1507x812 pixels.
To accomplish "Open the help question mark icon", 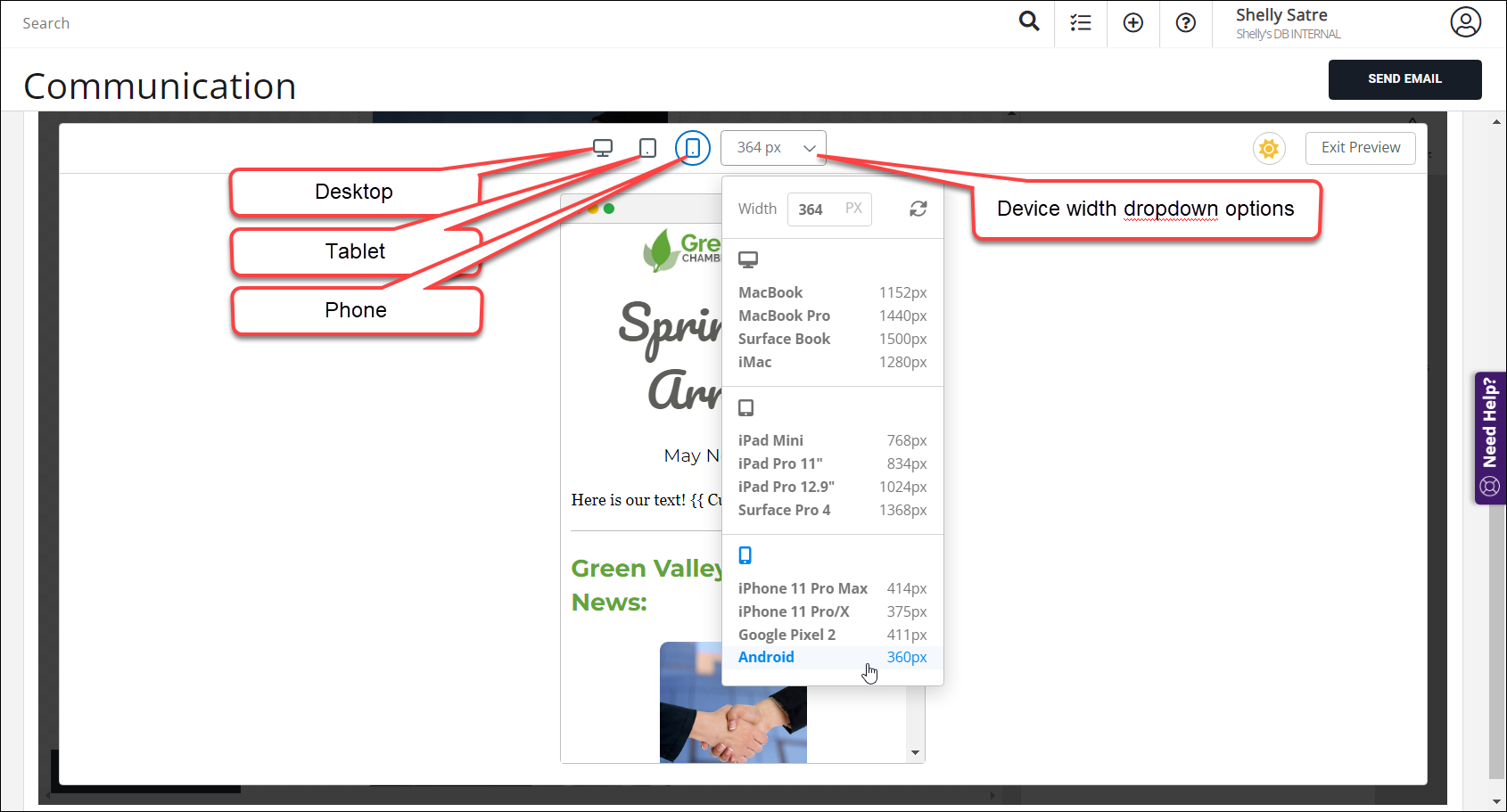I will (1186, 21).
